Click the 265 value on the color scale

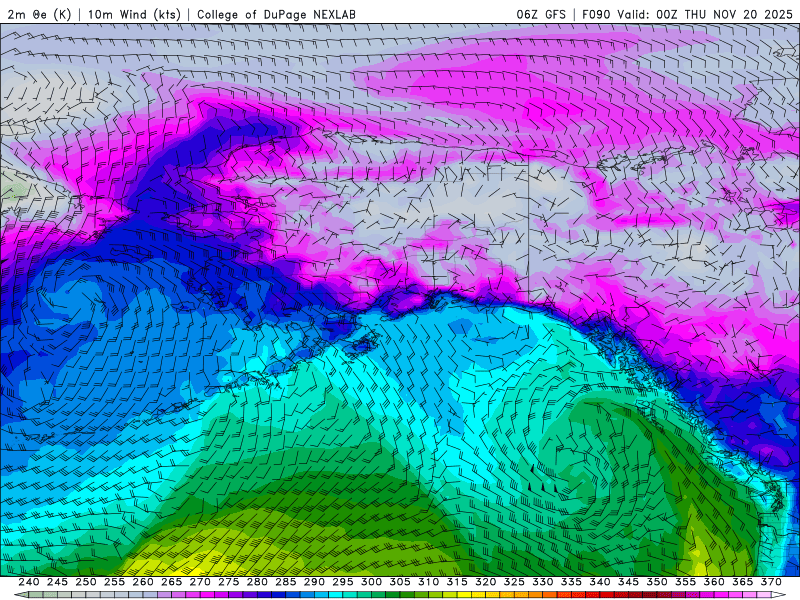click(x=171, y=582)
